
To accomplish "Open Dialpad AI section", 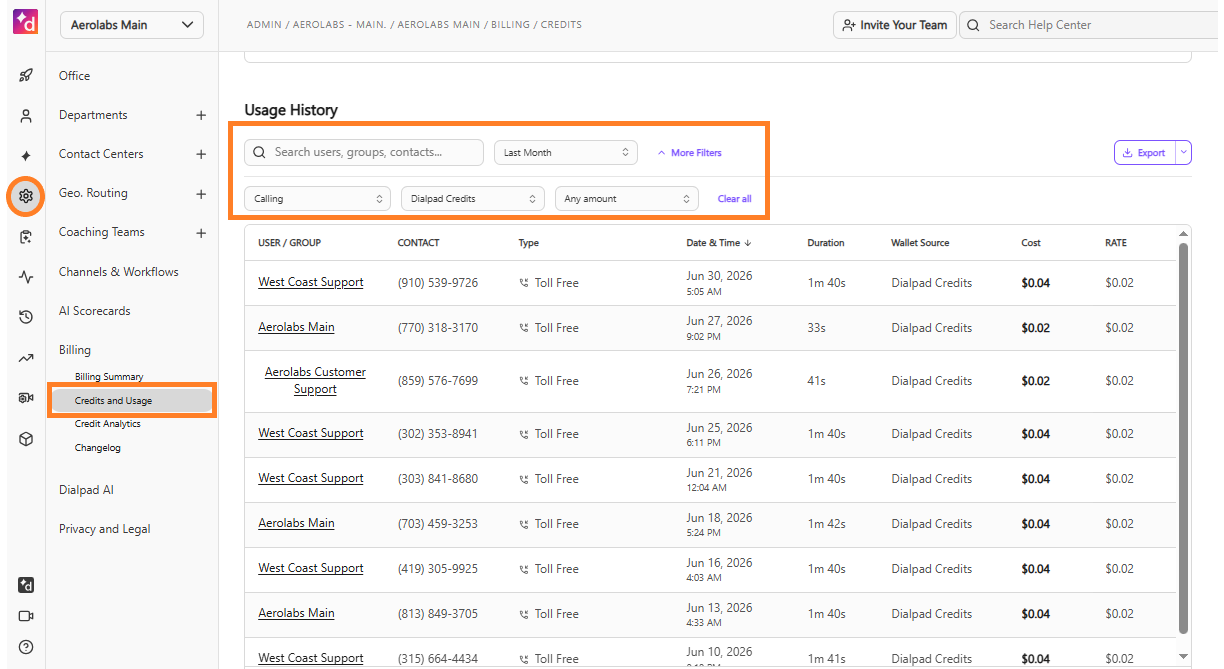I will 86,490.
